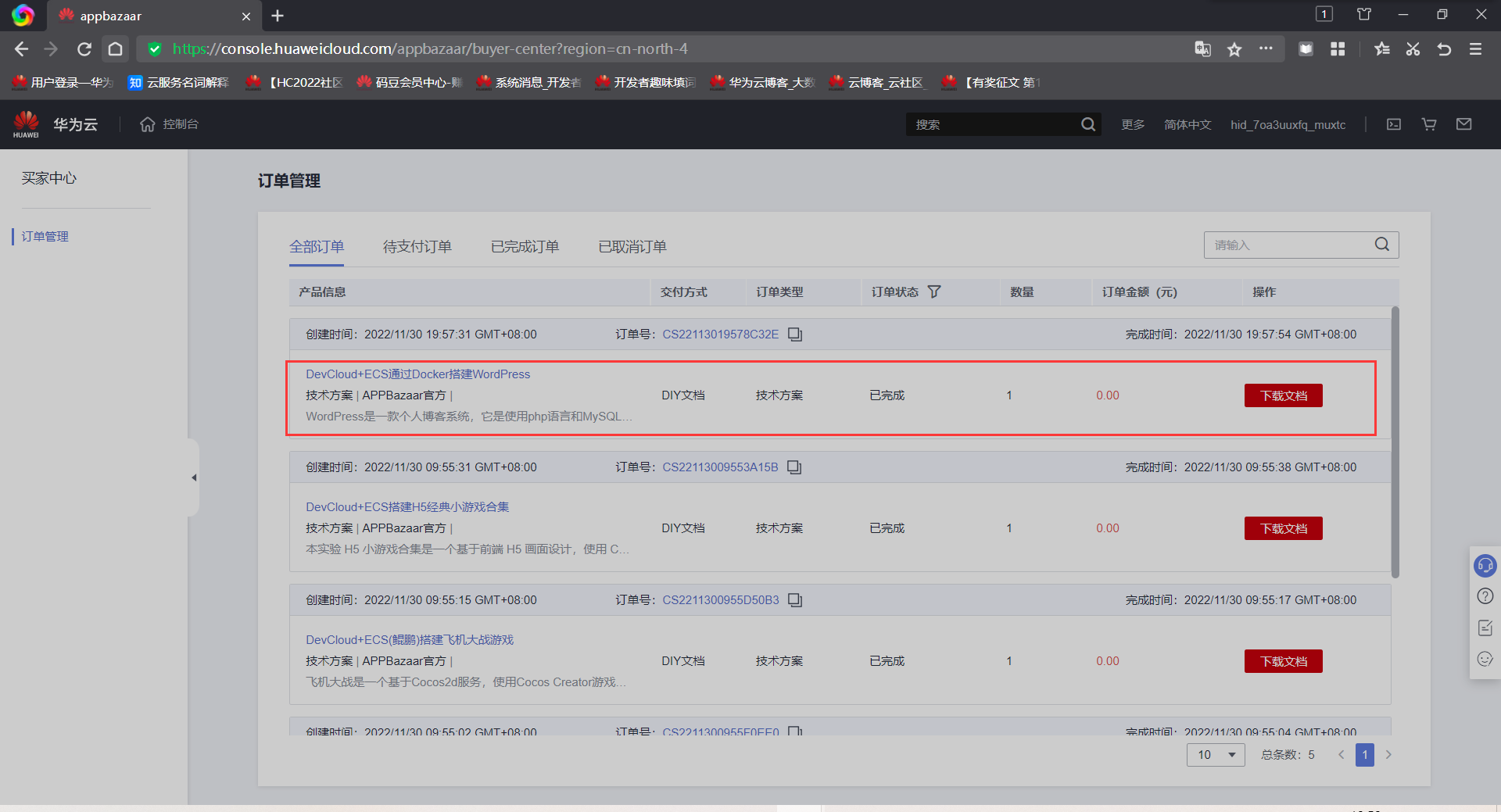The width and height of the screenshot is (1501, 812).
Task: Go to the browser home page icon
Action: click(x=116, y=49)
